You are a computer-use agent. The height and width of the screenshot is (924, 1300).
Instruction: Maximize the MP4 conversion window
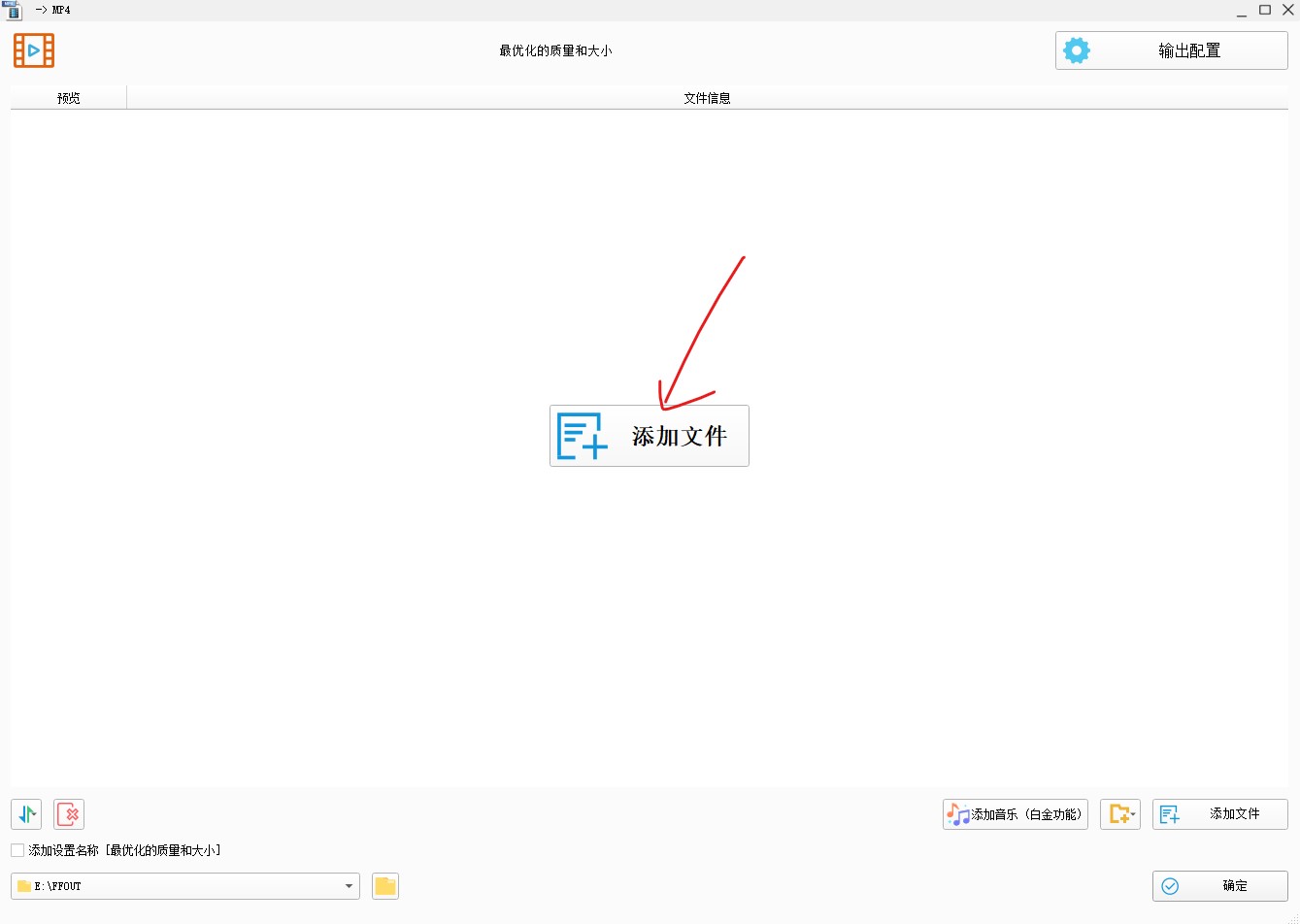1265,10
